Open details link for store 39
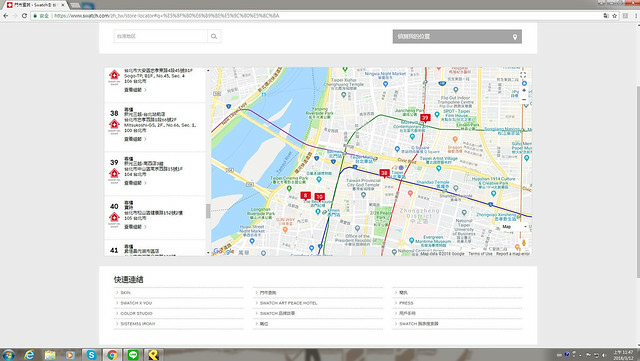The image size is (640, 361). pos(135,183)
